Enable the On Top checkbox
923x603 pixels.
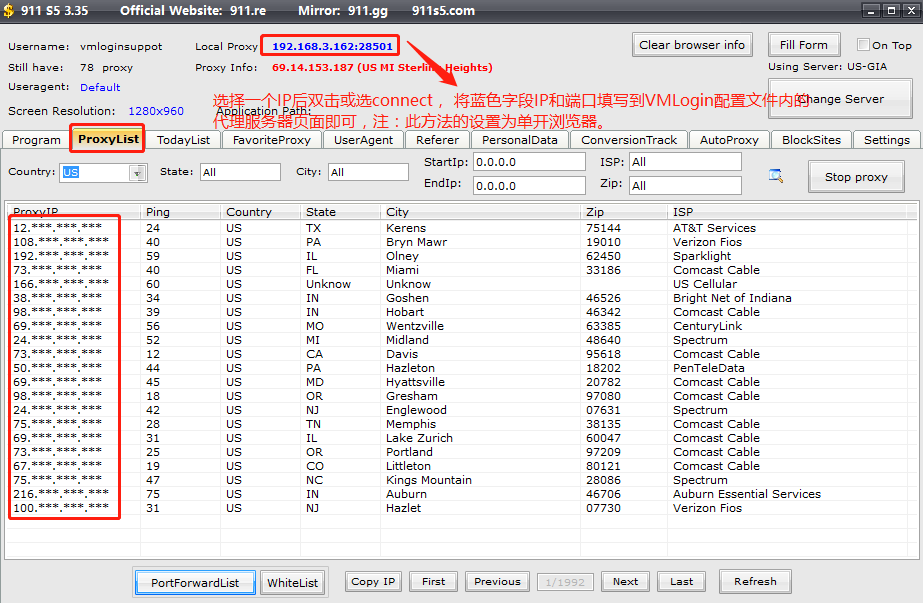point(863,45)
